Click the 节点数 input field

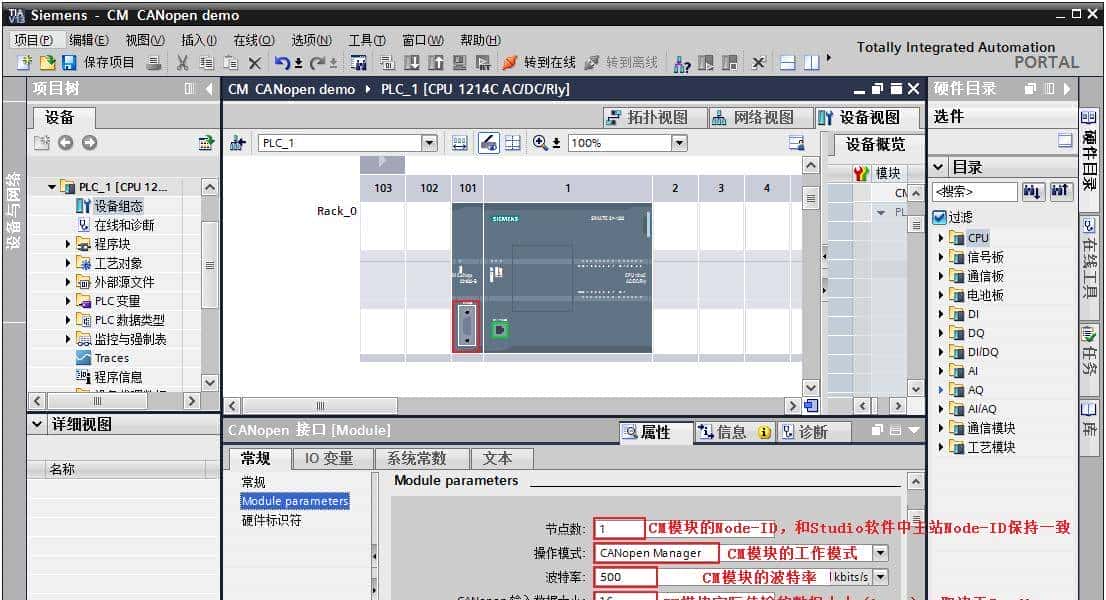[619, 528]
